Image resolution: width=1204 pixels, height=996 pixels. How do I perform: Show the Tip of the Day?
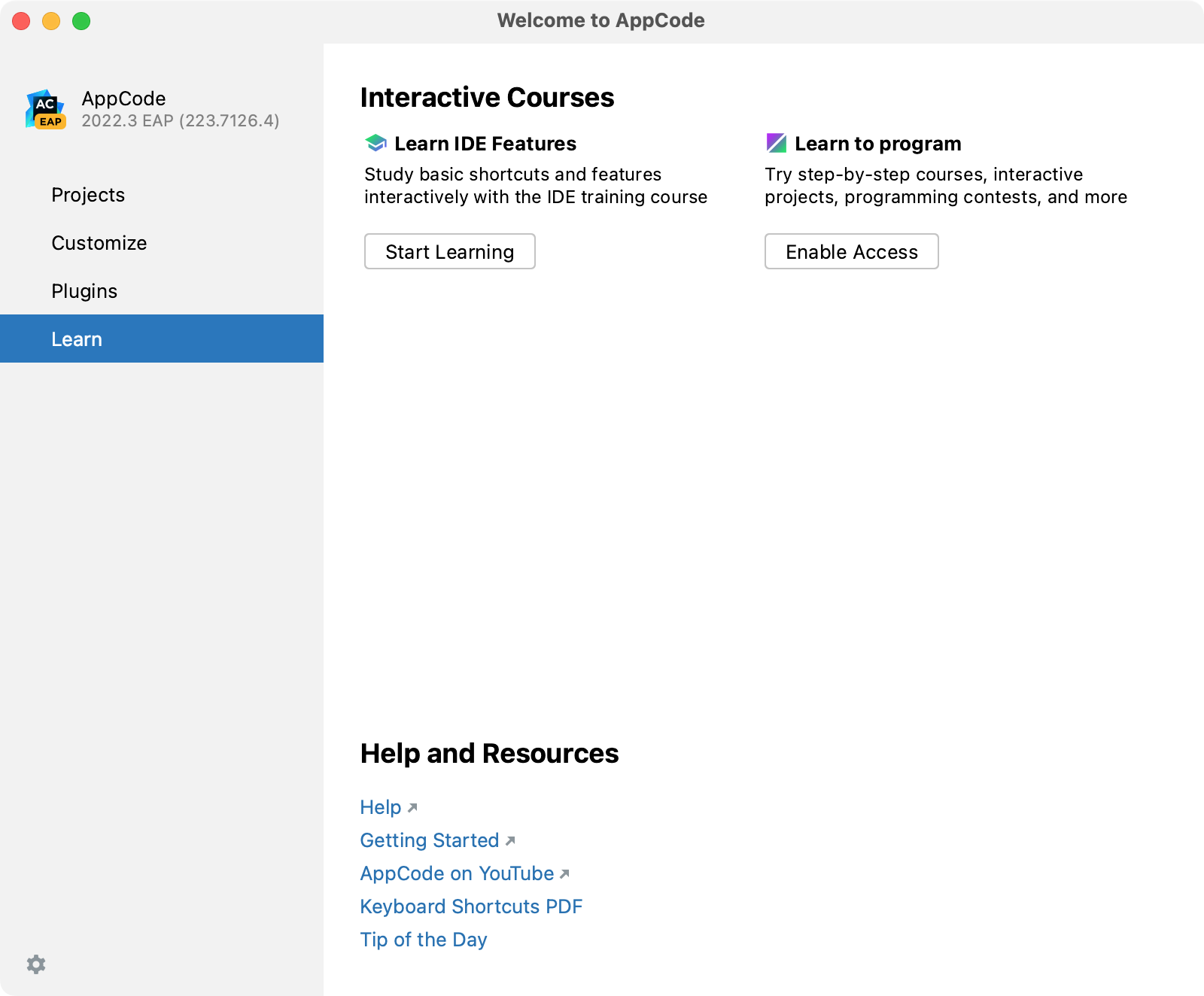coord(424,940)
